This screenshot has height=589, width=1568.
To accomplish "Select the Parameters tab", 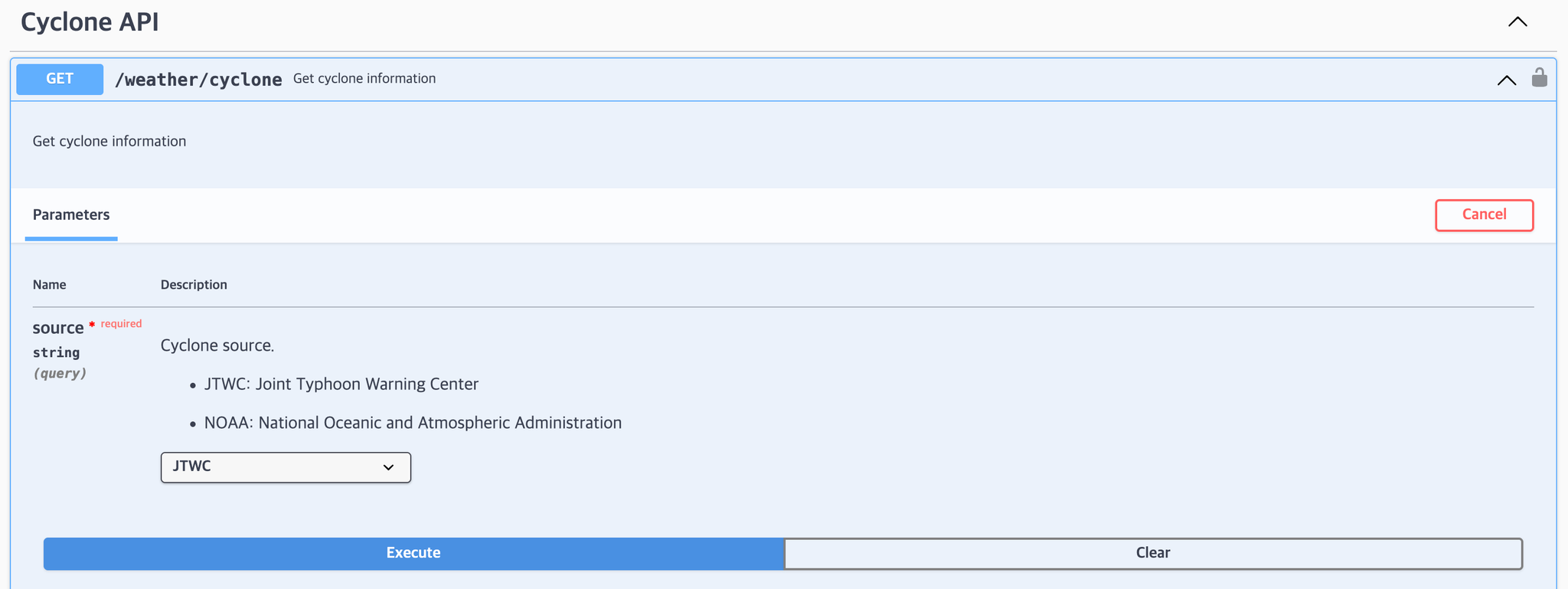I will click(71, 214).
